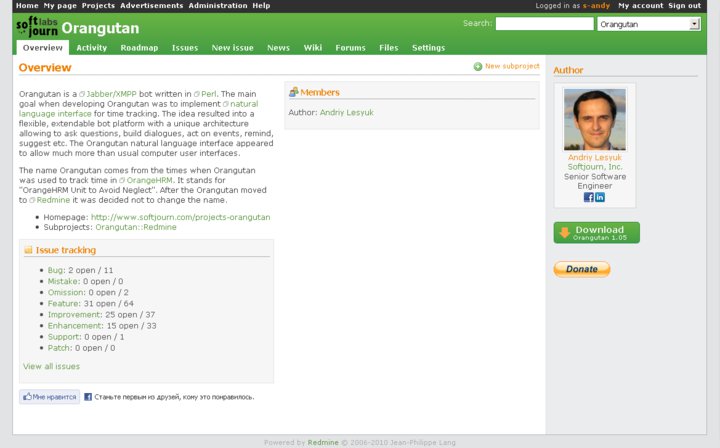
Task: Click the Softjourn labs logo
Action: coord(37,27)
